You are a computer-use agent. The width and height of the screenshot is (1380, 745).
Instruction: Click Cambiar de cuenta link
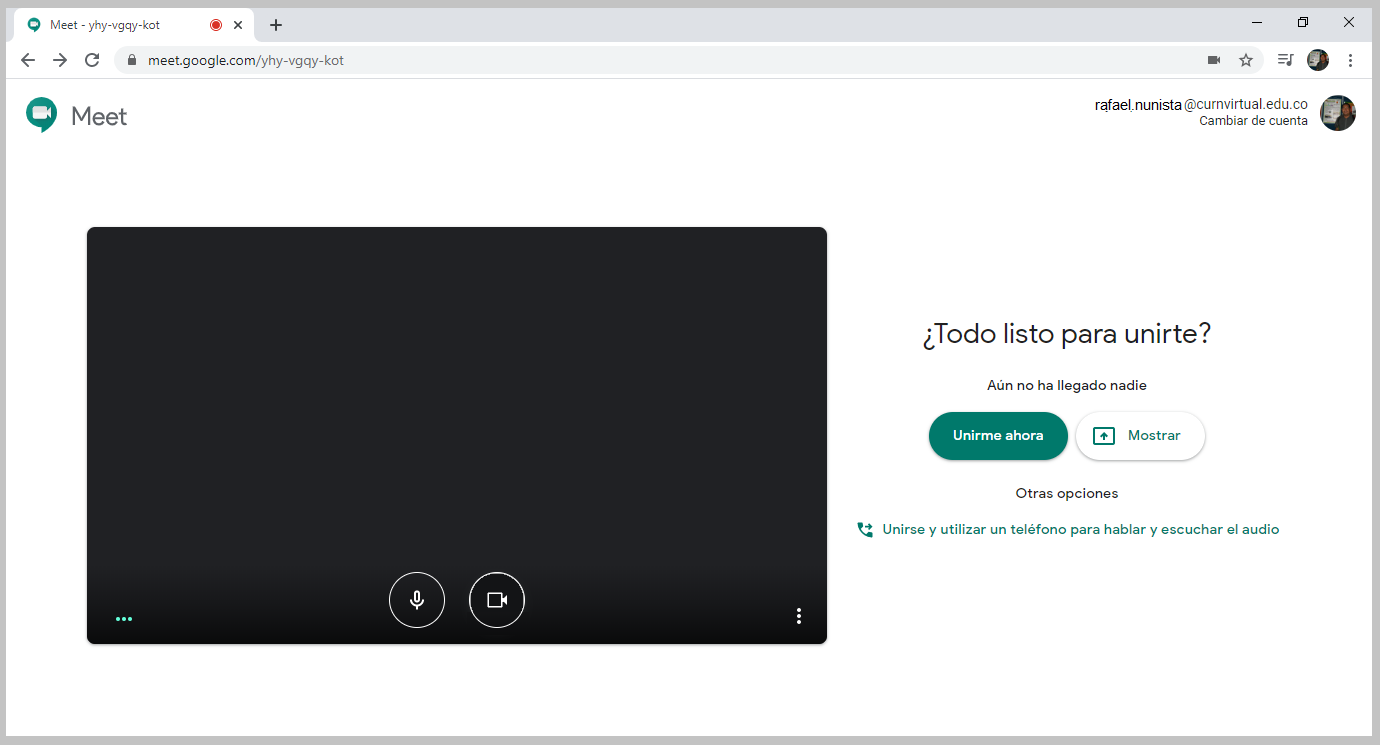[1253, 121]
